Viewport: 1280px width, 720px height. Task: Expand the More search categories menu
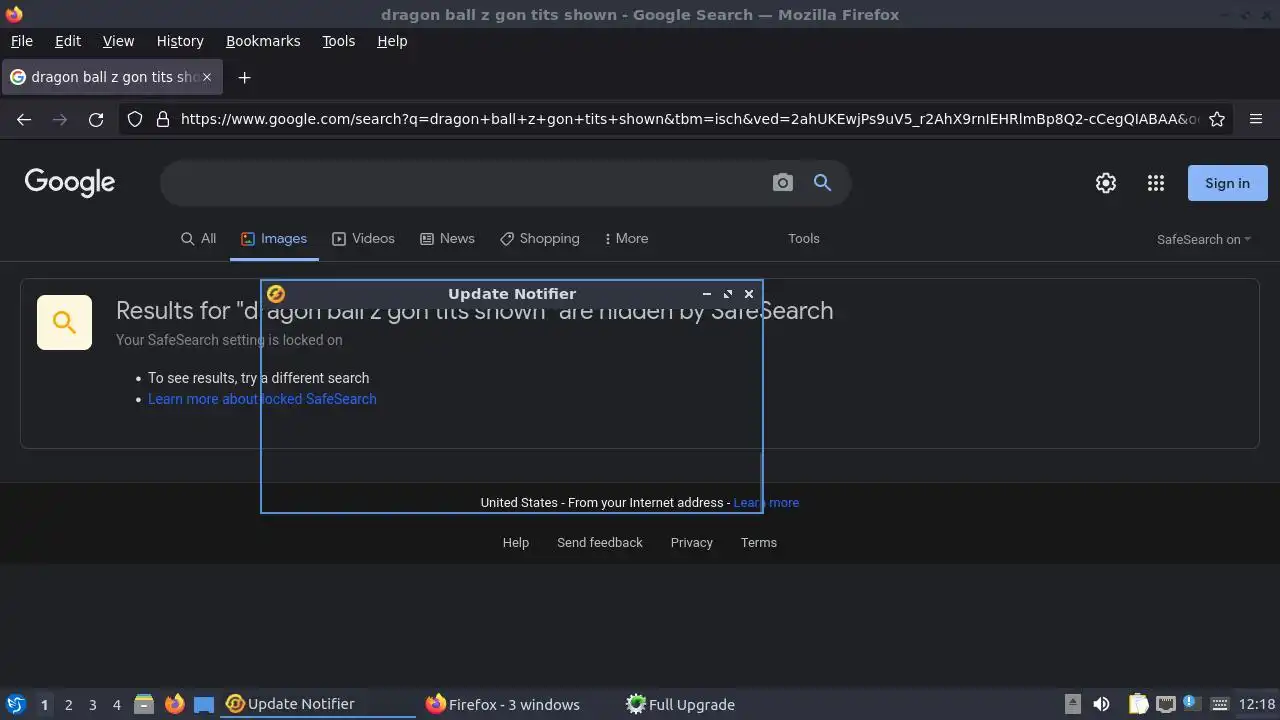[626, 238]
